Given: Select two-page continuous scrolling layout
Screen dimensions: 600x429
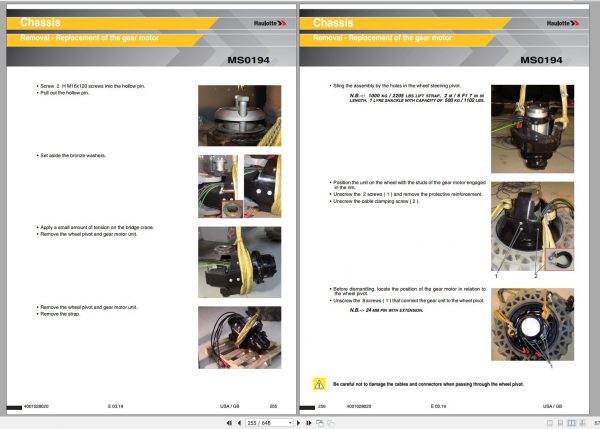Looking at the screenshot, I should [x=582, y=423].
